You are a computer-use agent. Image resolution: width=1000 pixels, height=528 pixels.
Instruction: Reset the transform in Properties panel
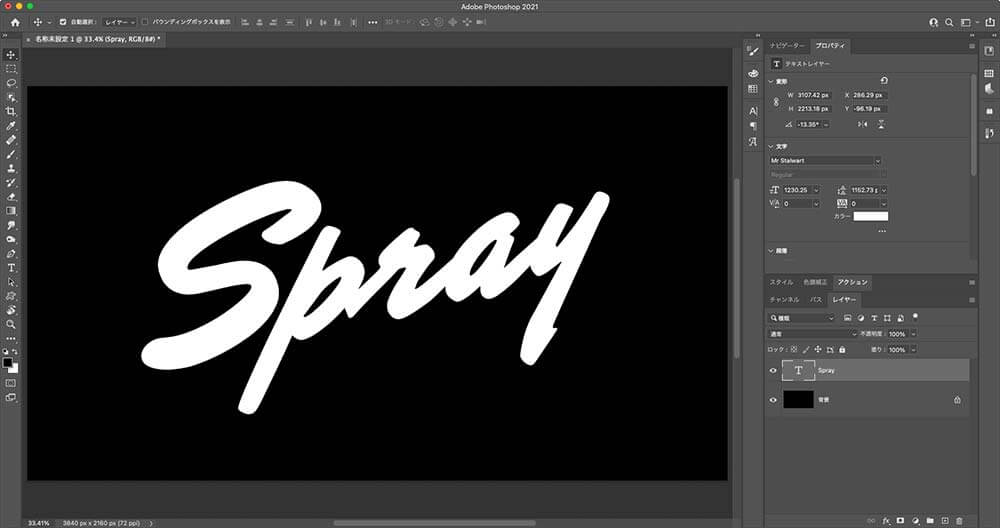pyautogui.click(x=884, y=81)
